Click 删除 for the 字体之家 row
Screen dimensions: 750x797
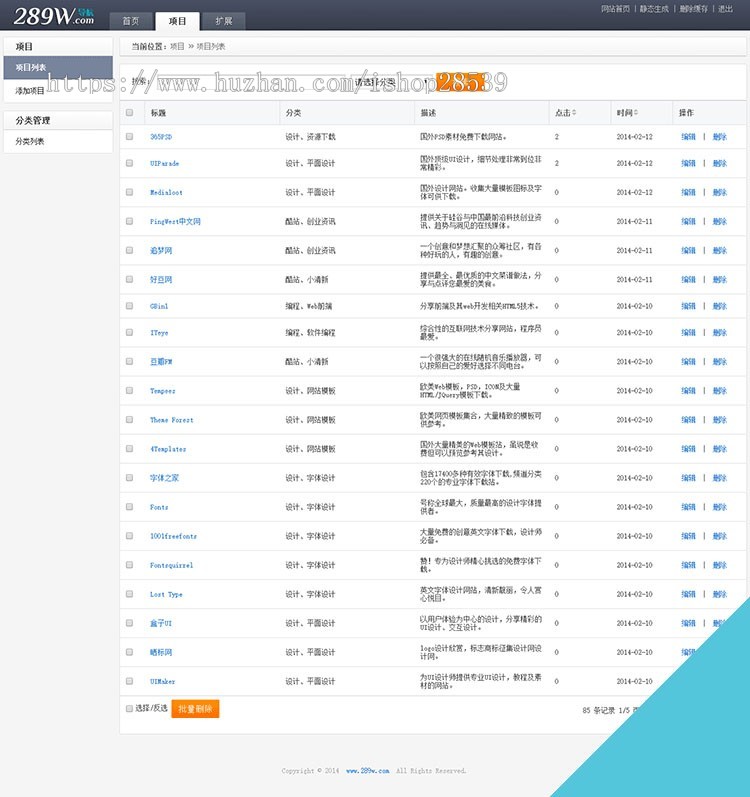(720, 478)
